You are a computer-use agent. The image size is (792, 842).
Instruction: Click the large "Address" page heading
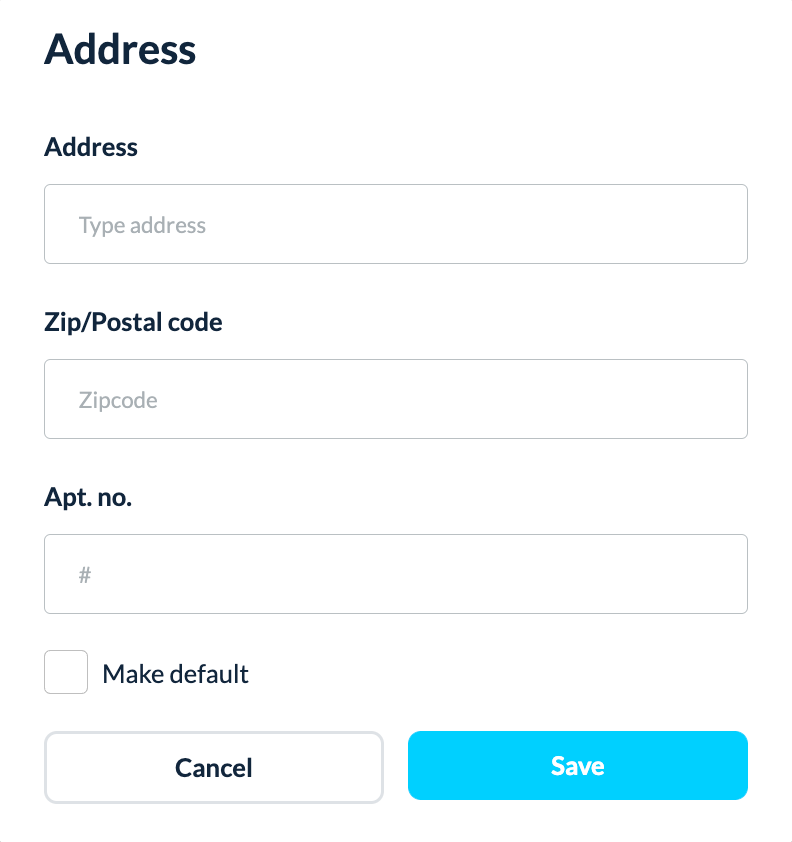(x=120, y=49)
